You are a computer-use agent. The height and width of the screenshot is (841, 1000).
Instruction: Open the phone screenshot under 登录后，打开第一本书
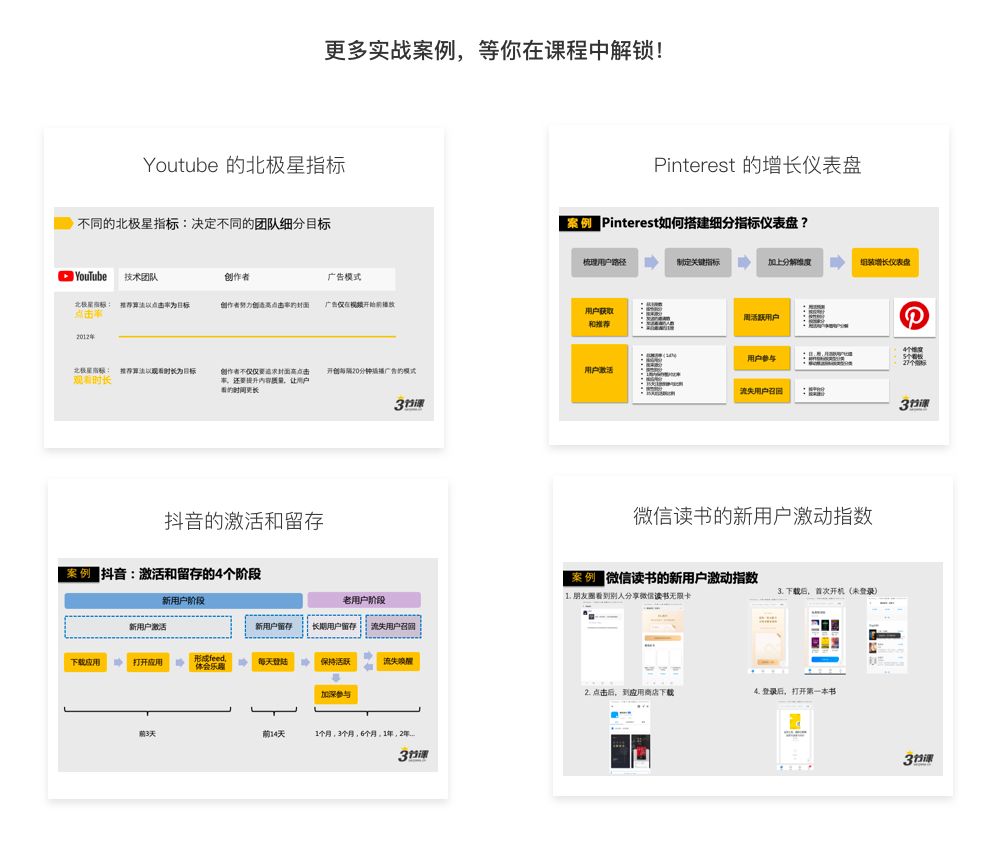[x=795, y=736]
